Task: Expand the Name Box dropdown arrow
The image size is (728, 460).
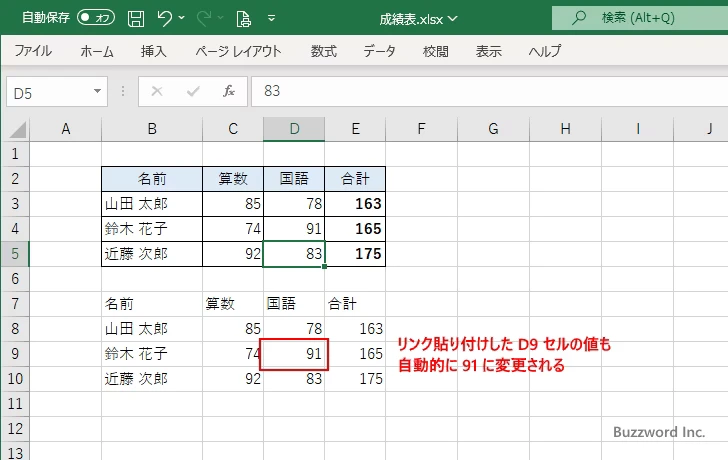Action: [x=98, y=91]
